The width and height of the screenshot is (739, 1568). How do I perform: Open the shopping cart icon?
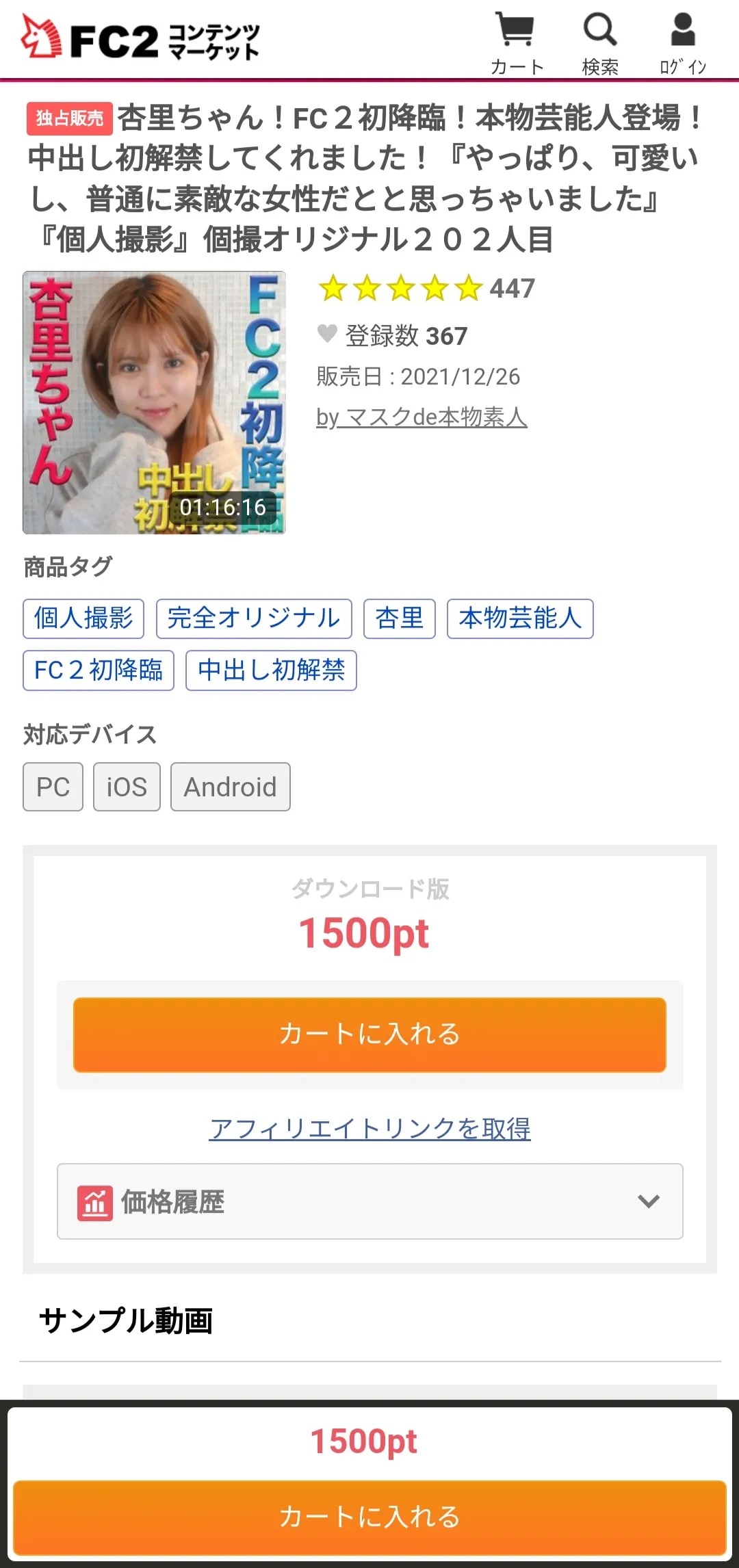coord(516,30)
